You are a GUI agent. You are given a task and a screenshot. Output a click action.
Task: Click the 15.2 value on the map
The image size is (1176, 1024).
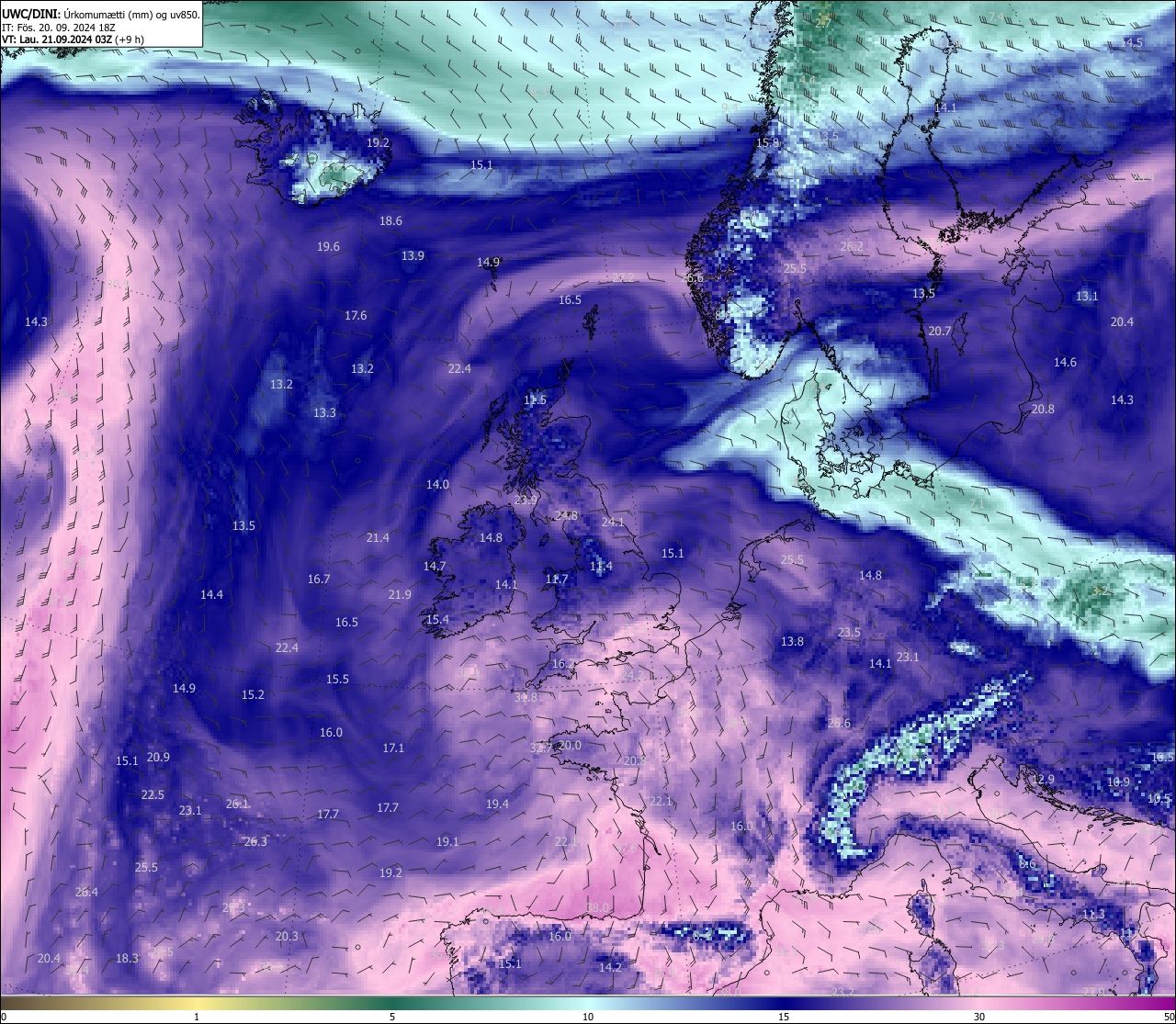pos(253,694)
